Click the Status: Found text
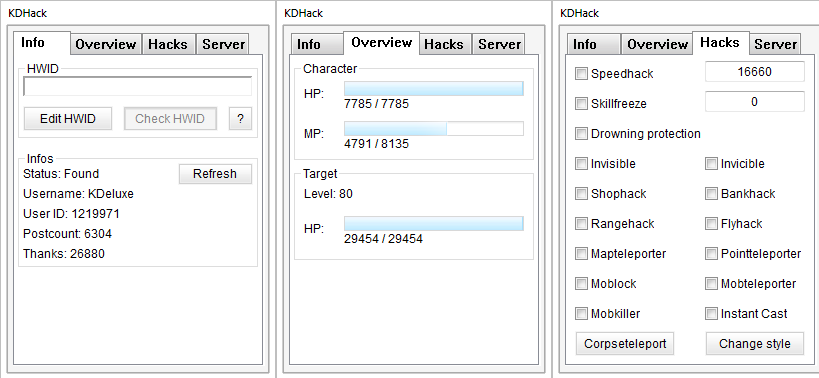 tap(61, 174)
